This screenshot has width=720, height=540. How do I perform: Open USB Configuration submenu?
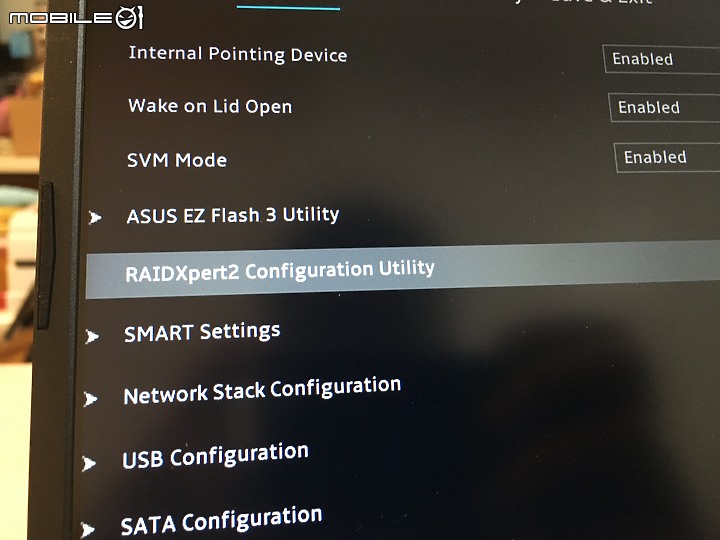[215, 456]
